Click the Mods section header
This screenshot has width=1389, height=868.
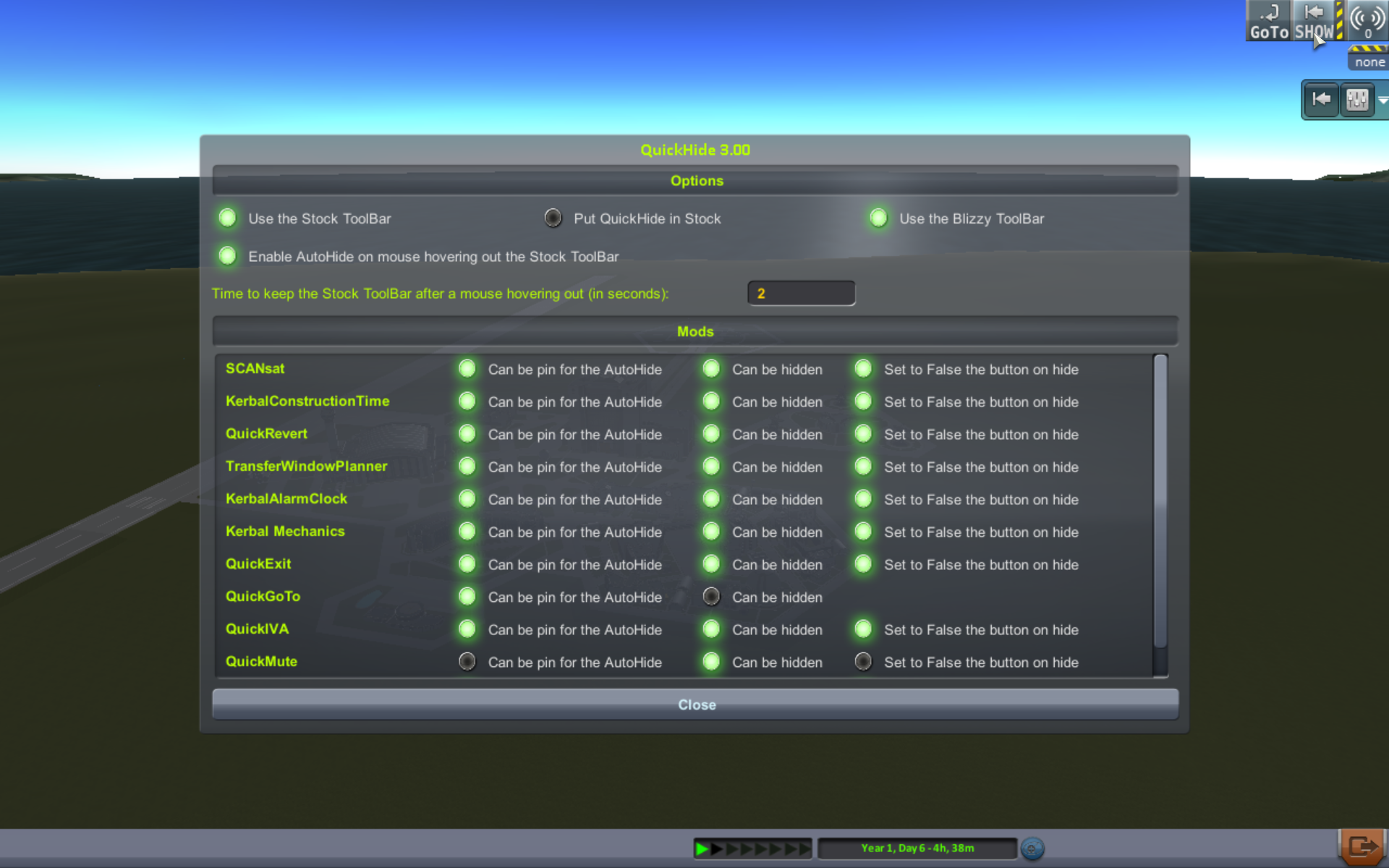pyautogui.click(x=695, y=331)
